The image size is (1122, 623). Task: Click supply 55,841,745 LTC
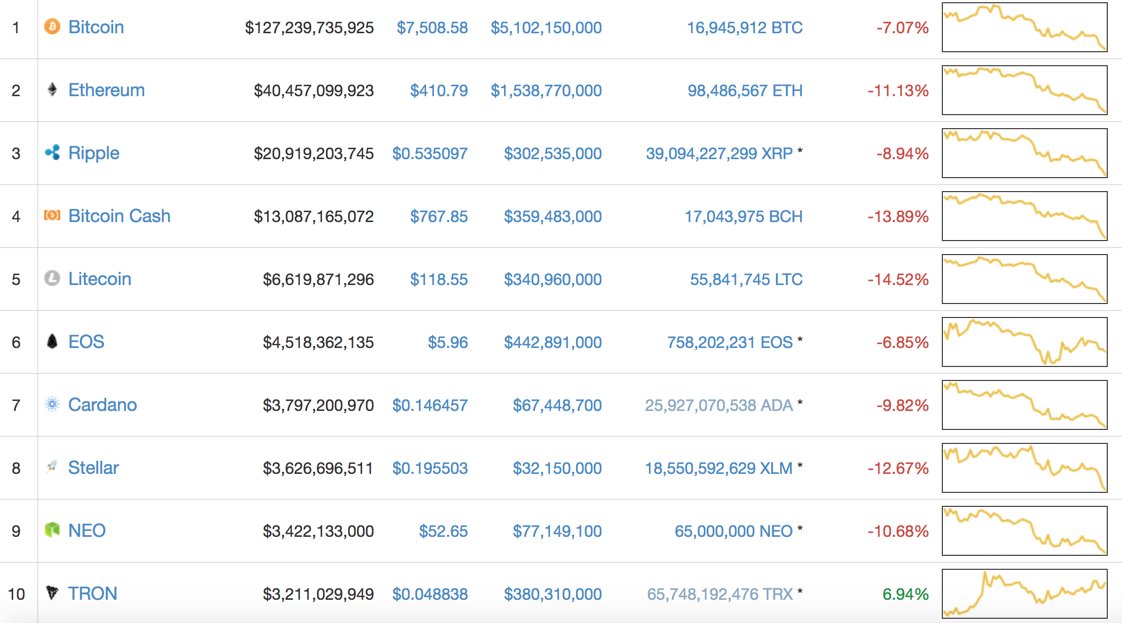(746, 280)
